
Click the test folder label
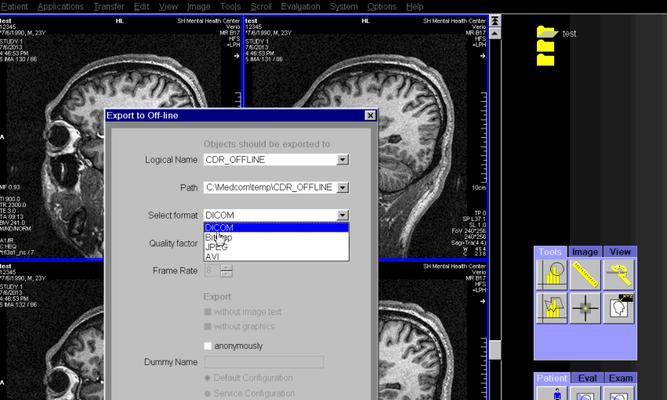569,33
